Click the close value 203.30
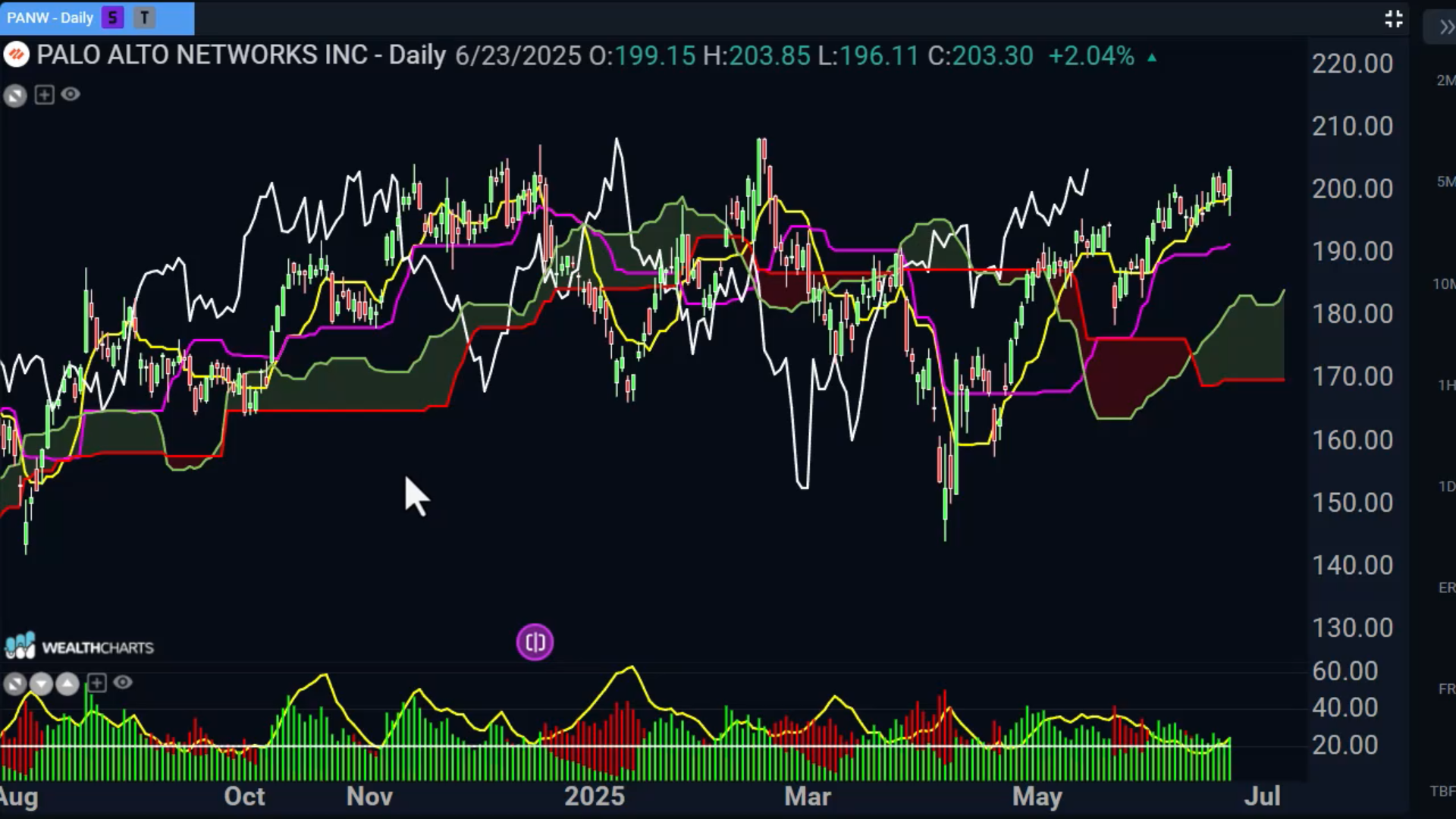 point(993,56)
